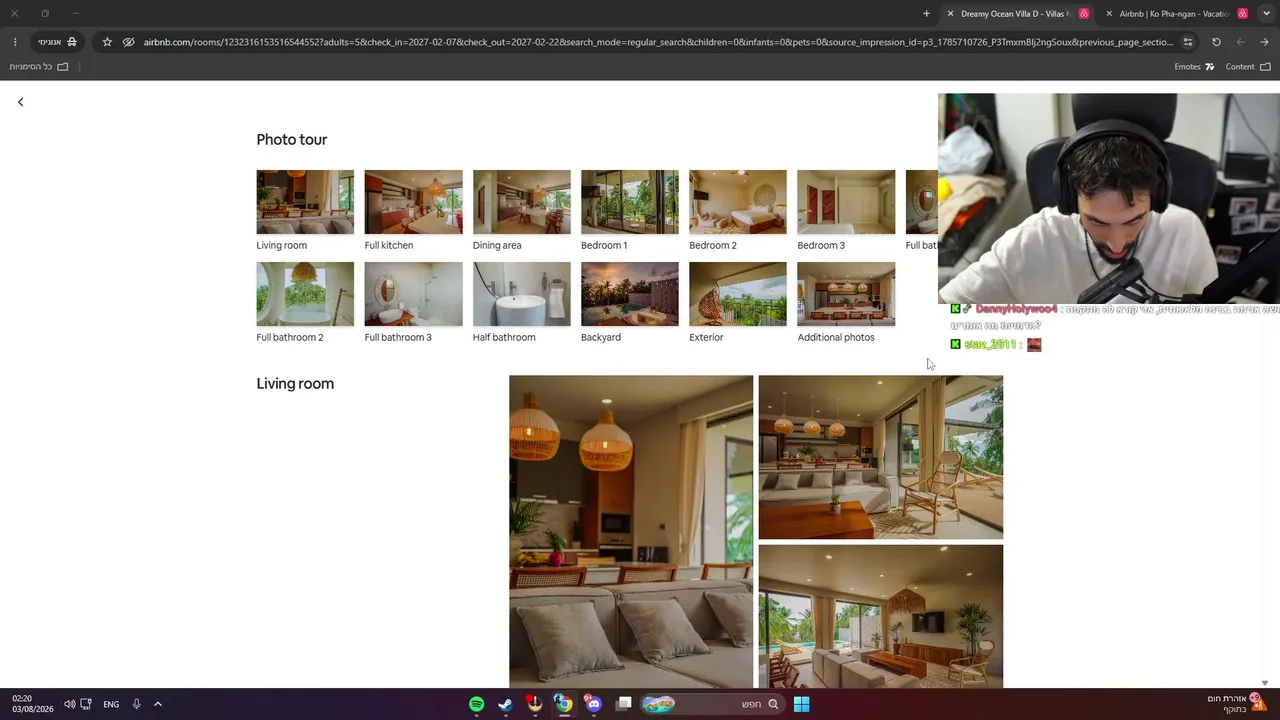Viewport: 1280px width, 720px height.
Task: Open the clock showing 02:20
Action: coord(32,704)
